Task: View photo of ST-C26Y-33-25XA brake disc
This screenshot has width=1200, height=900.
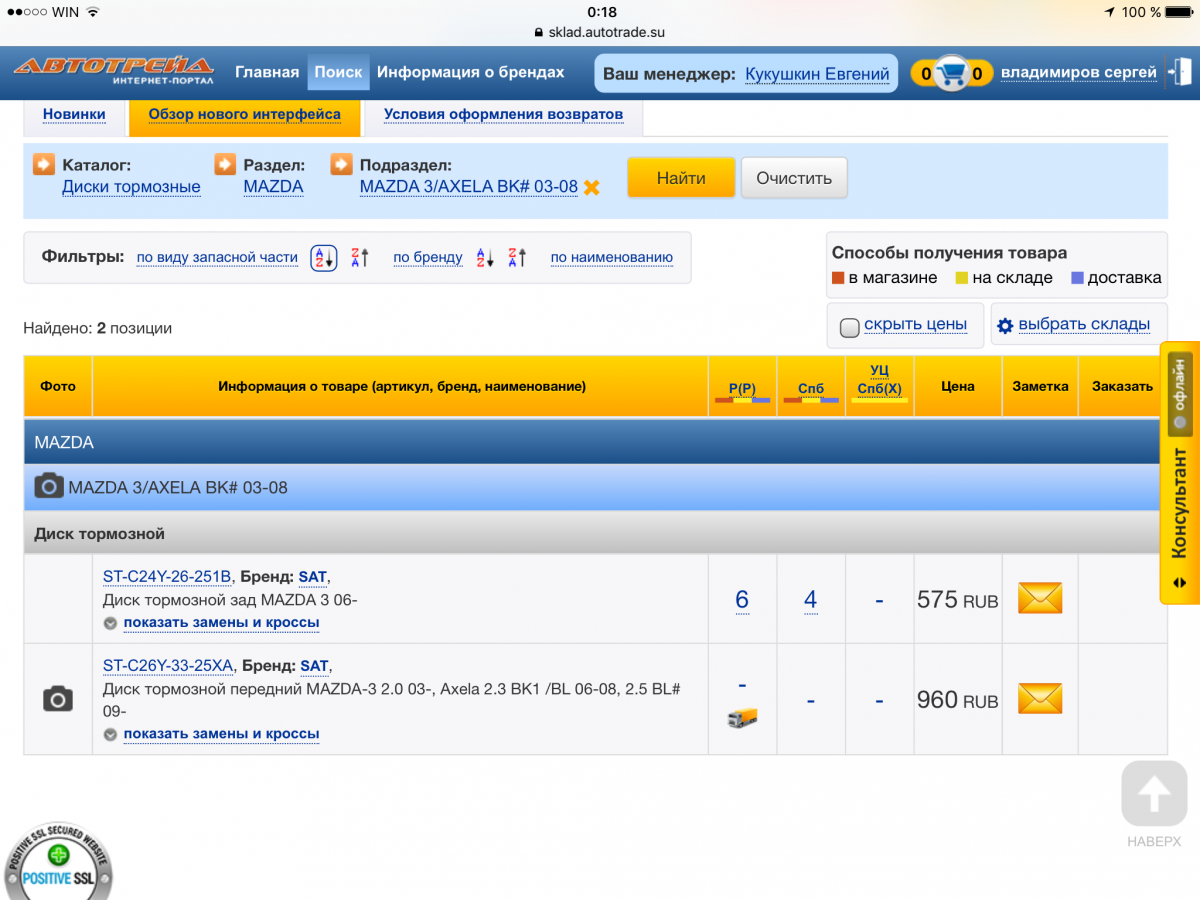Action: [58, 699]
